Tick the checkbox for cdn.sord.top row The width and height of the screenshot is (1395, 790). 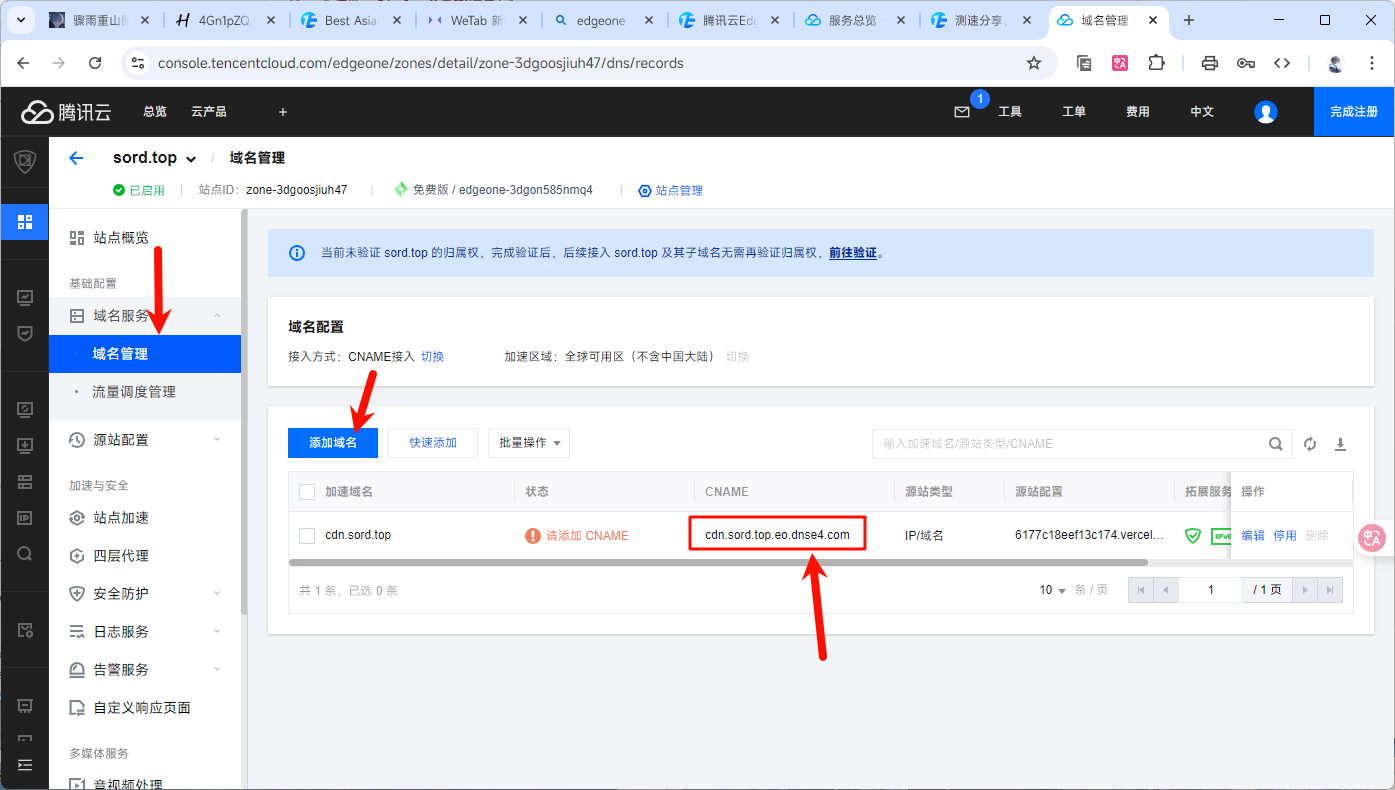coord(307,536)
